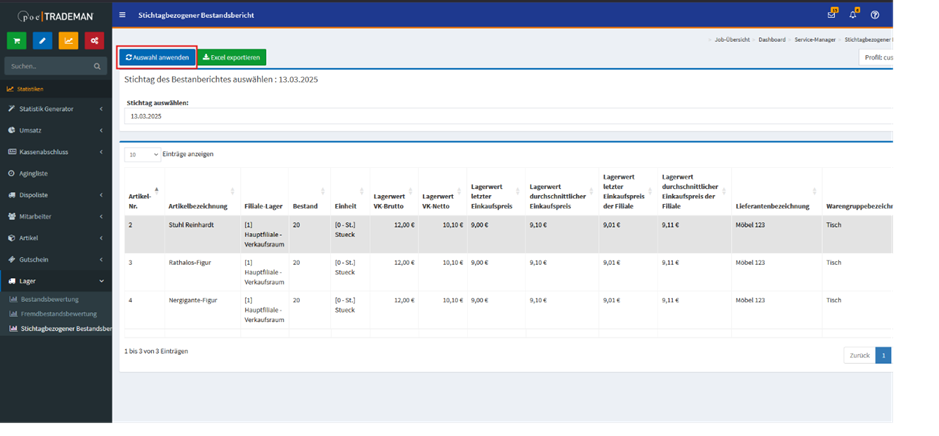This screenshot has width=939, height=436.
Task: Sort by Lagerwert VK-Netto column
Action: coord(442,191)
